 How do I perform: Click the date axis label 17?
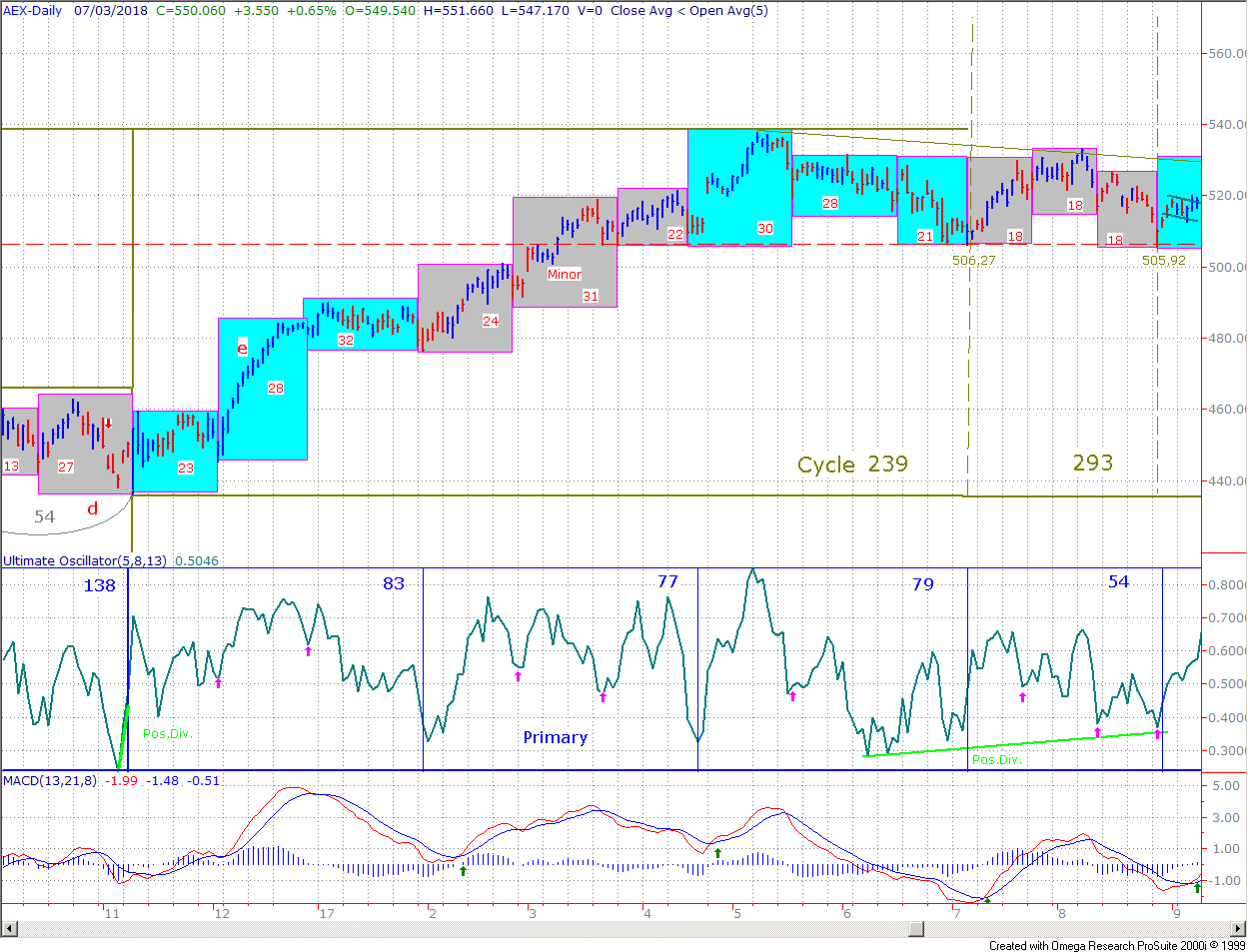pos(326,913)
